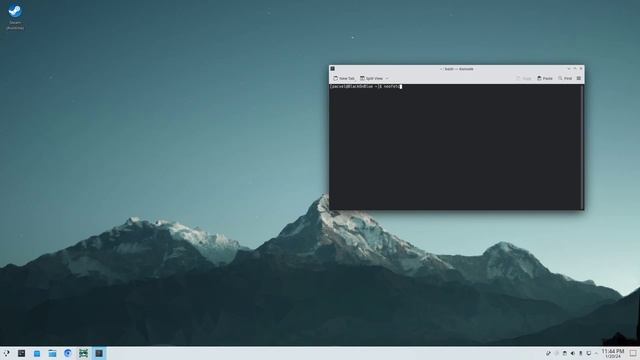Open the blue square app icon in taskbar
This screenshot has width=640, height=360.
tap(37, 353)
